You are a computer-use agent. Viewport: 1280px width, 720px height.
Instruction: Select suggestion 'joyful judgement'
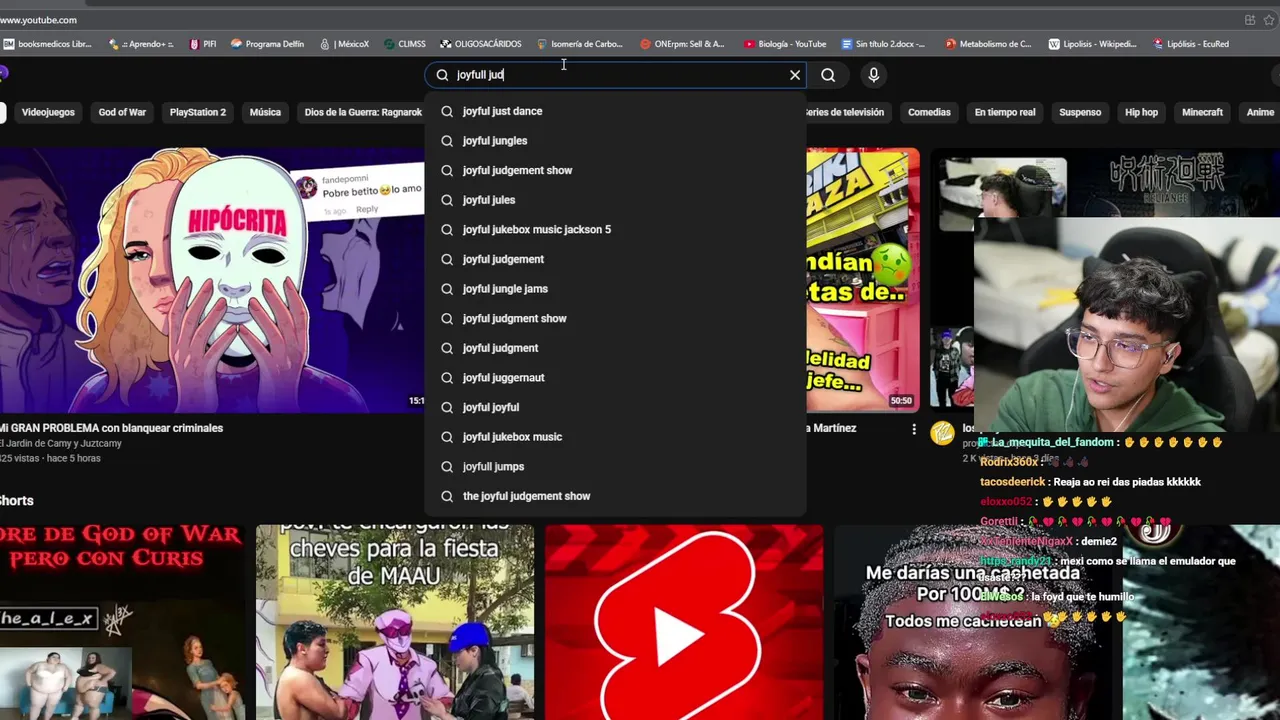(x=615, y=259)
